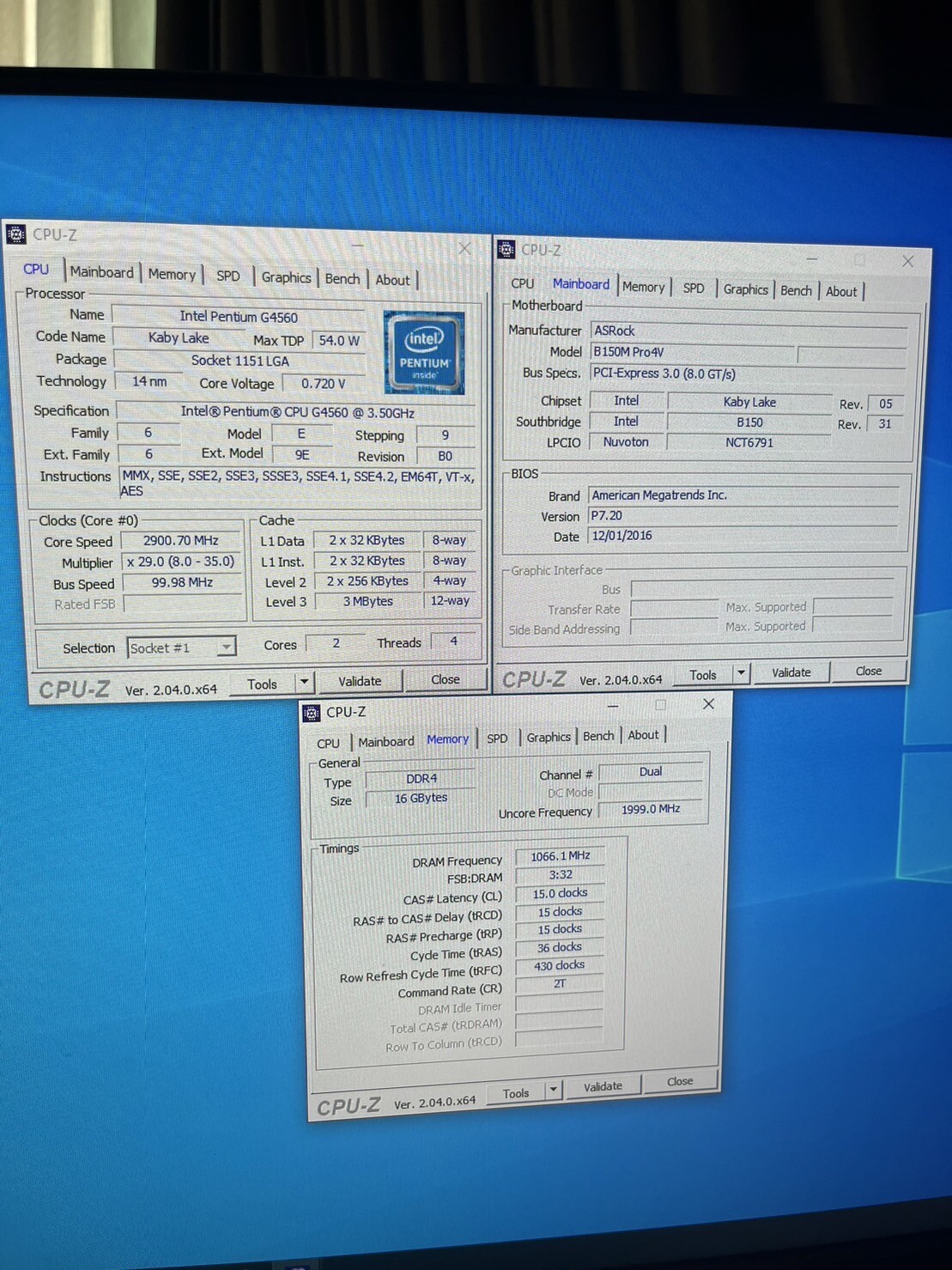Open the Socket #1 selection dropdown
Image resolution: width=952 pixels, height=1270 pixels.
(x=226, y=647)
